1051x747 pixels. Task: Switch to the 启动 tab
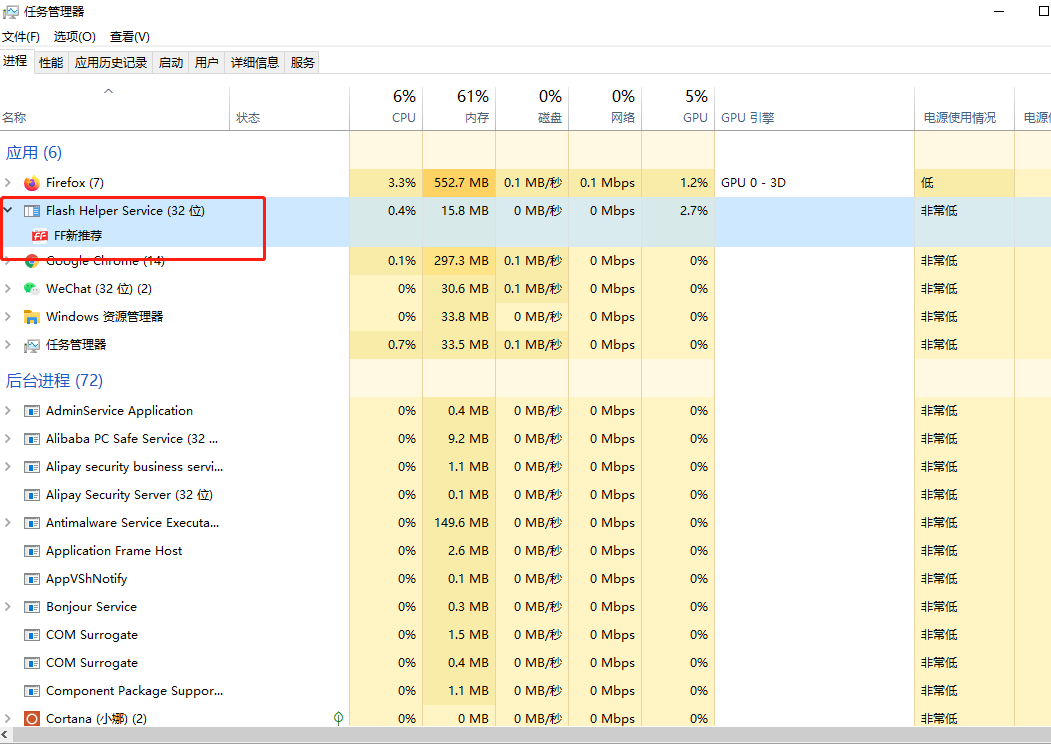tap(171, 62)
